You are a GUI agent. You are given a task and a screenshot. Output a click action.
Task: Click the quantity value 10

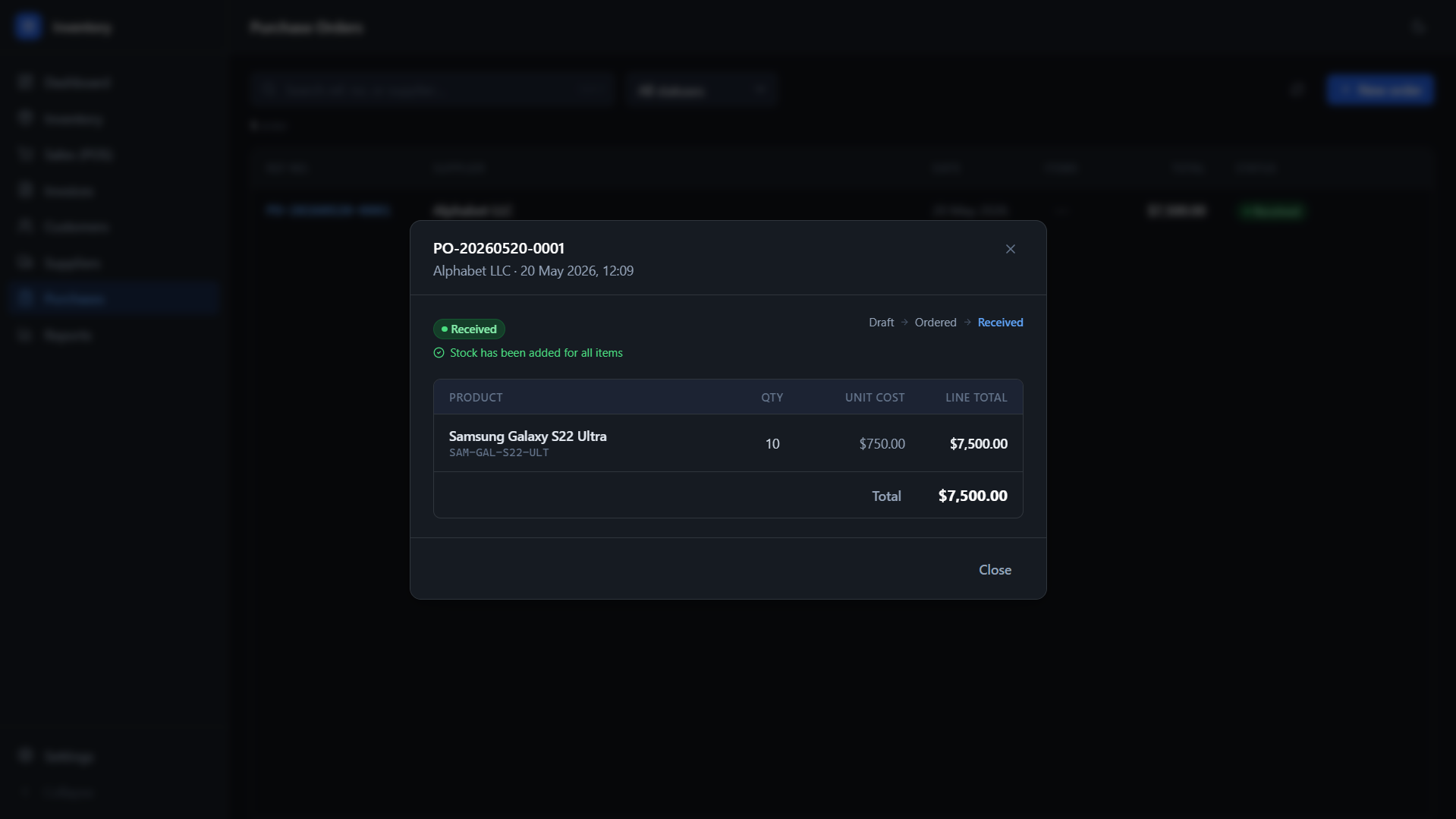coord(772,443)
